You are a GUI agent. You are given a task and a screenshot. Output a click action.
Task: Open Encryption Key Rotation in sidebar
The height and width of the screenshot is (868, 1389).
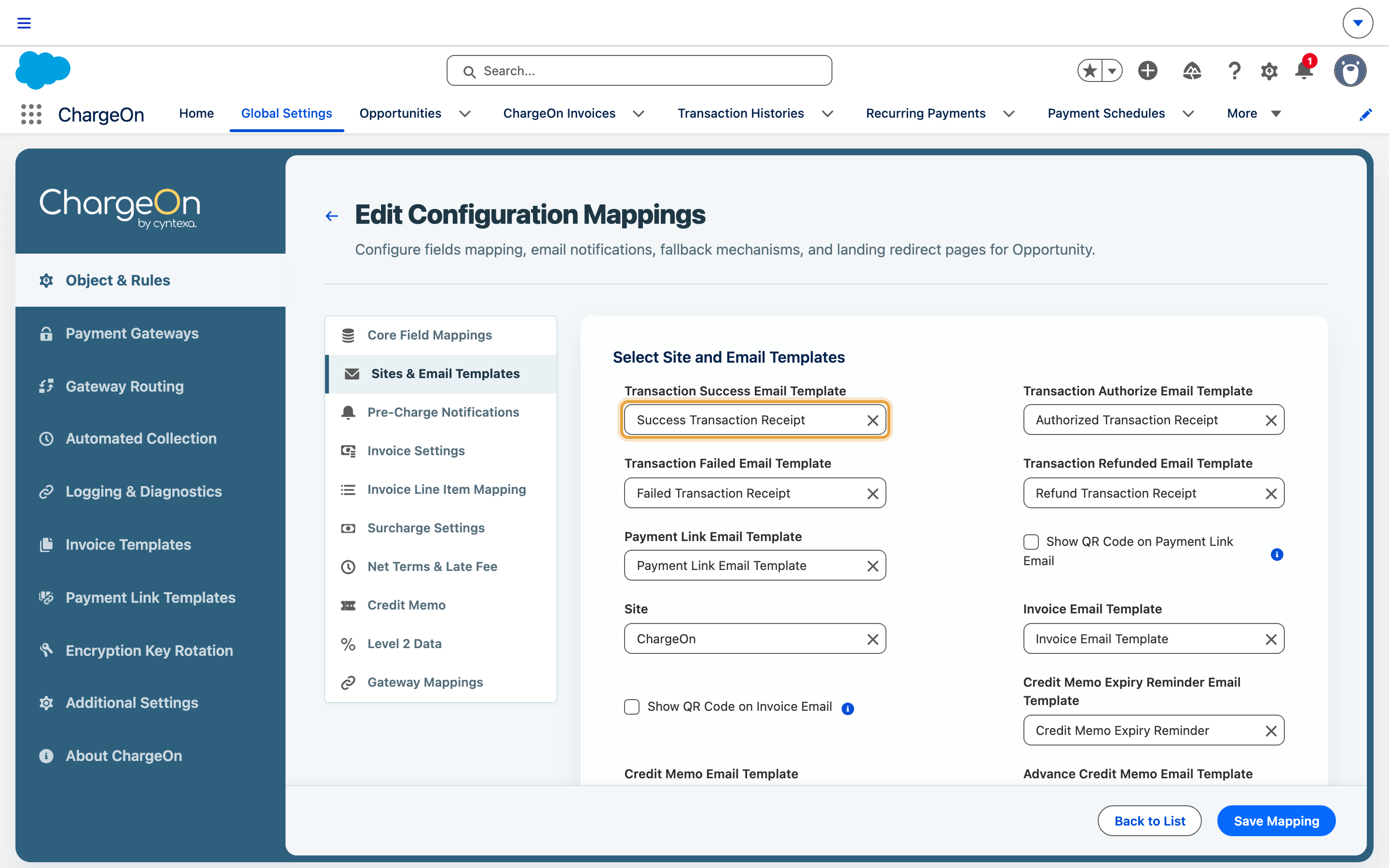(150, 651)
